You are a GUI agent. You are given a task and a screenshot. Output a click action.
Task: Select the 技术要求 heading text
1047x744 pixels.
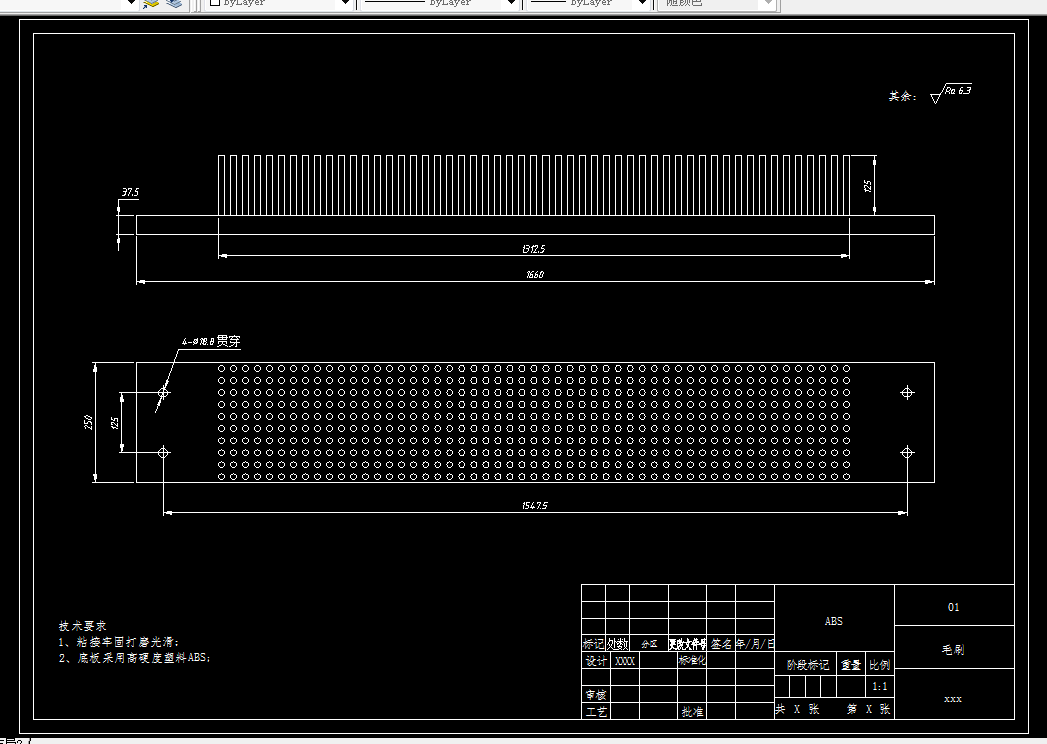pyautogui.click(x=82, y=626)
